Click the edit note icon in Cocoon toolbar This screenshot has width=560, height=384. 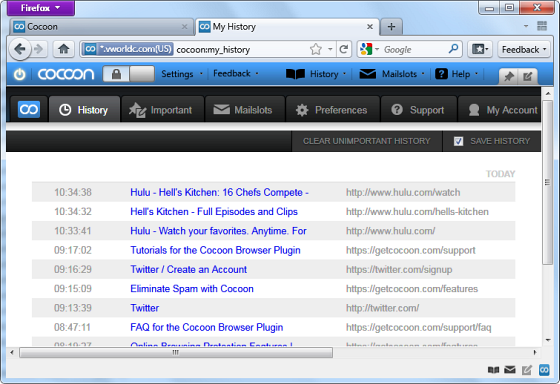click(528, 76)
